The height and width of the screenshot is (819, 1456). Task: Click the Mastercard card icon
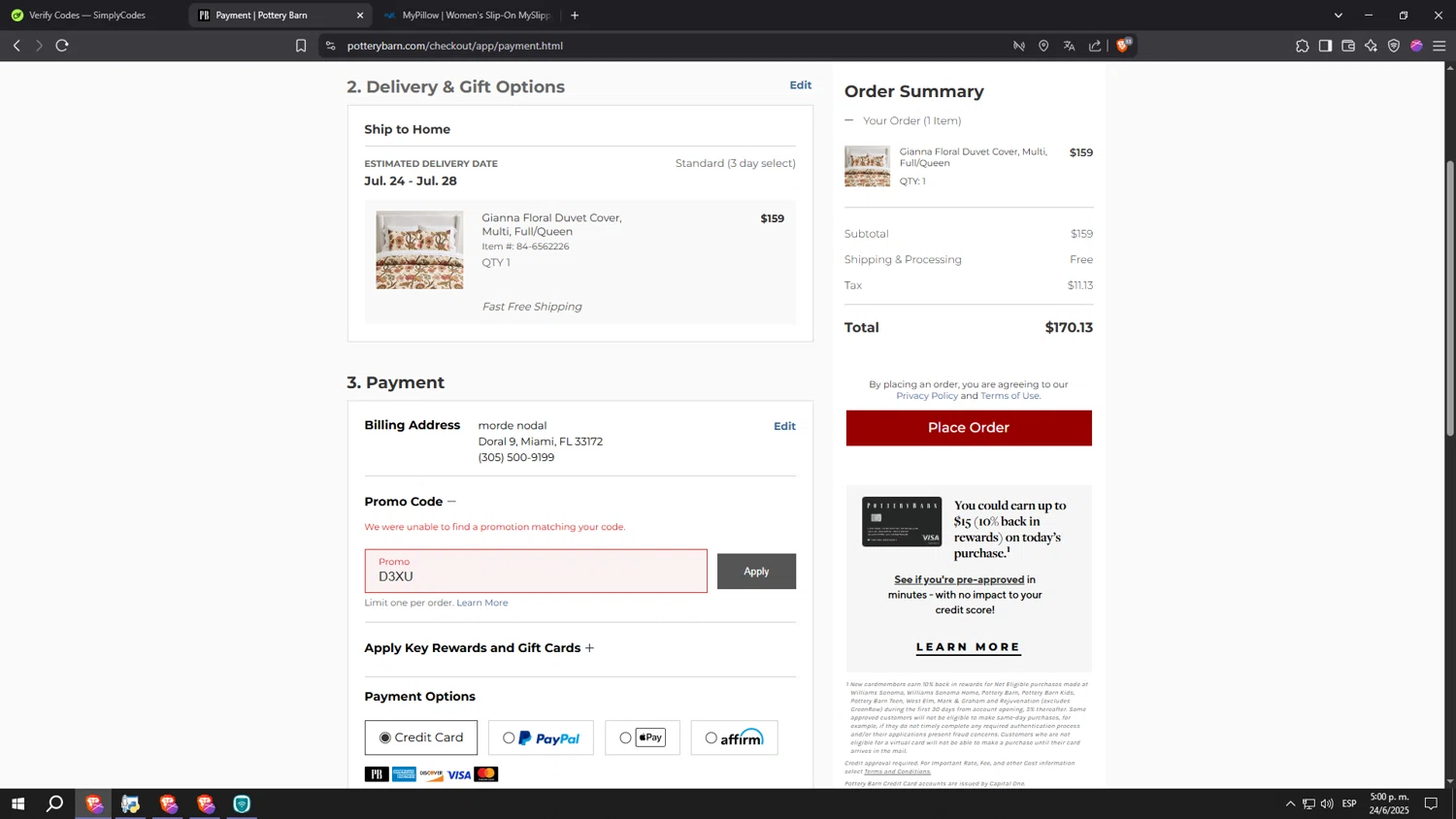coord(486,774)
